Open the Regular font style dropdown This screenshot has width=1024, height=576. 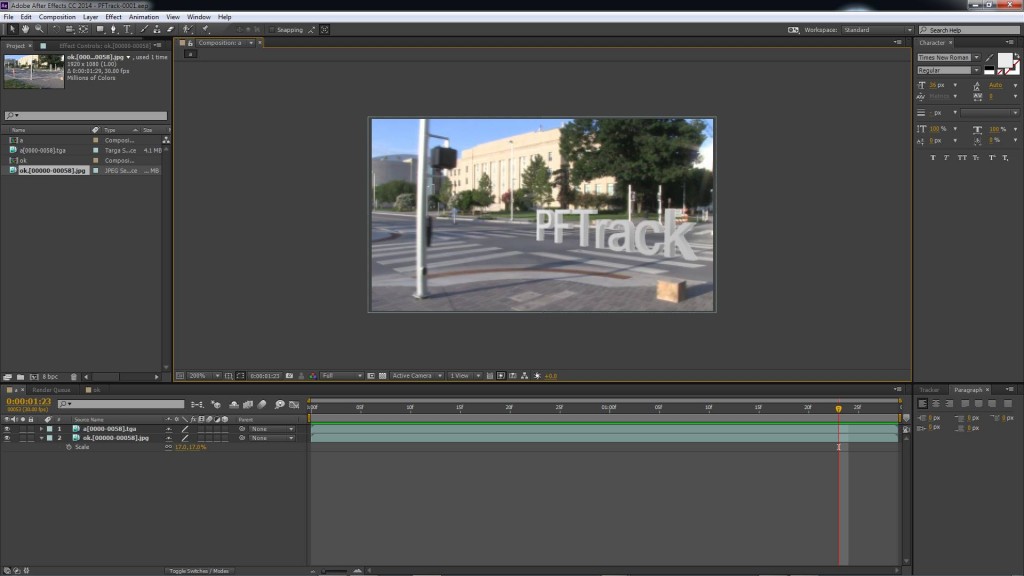coord(948,70)
